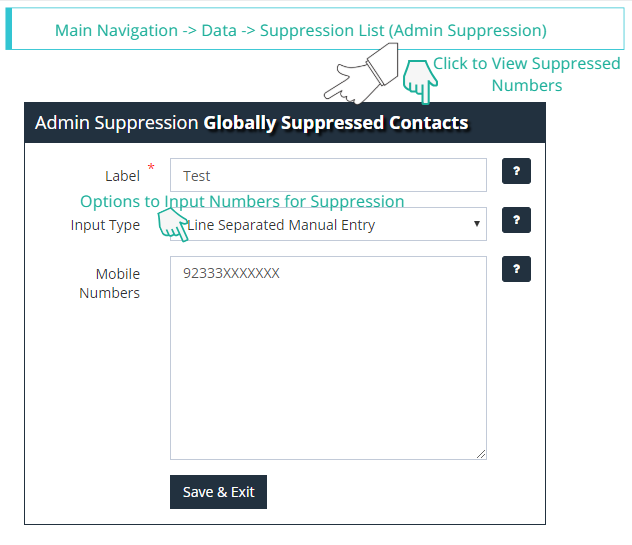Focus the Label text field containing Test

coord(328,175)
